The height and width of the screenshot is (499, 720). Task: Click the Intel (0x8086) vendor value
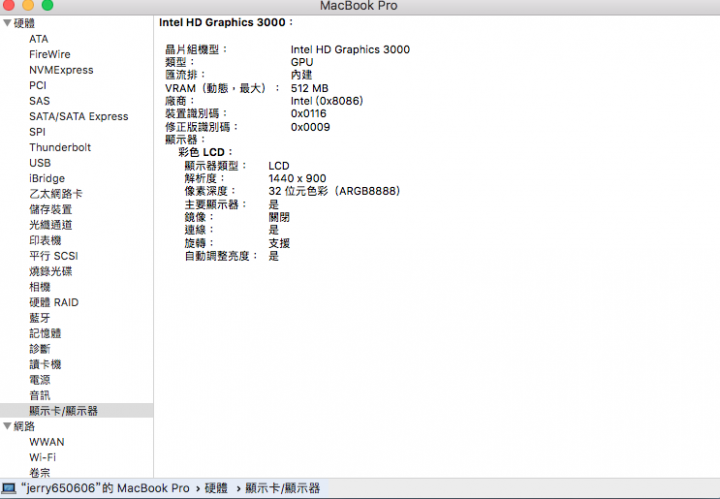(327, 101)
